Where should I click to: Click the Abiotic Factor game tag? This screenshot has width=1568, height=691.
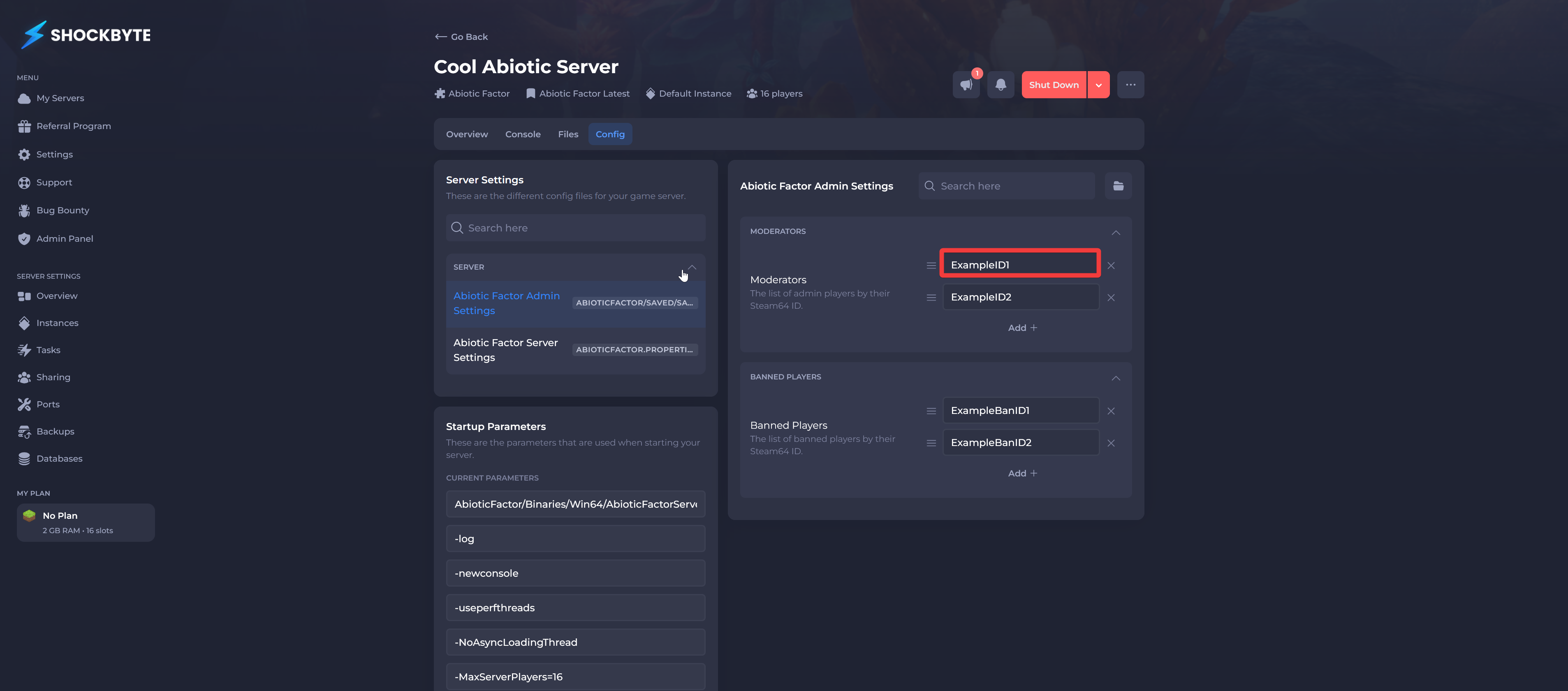pyautogui.click(x=472, y=94)
